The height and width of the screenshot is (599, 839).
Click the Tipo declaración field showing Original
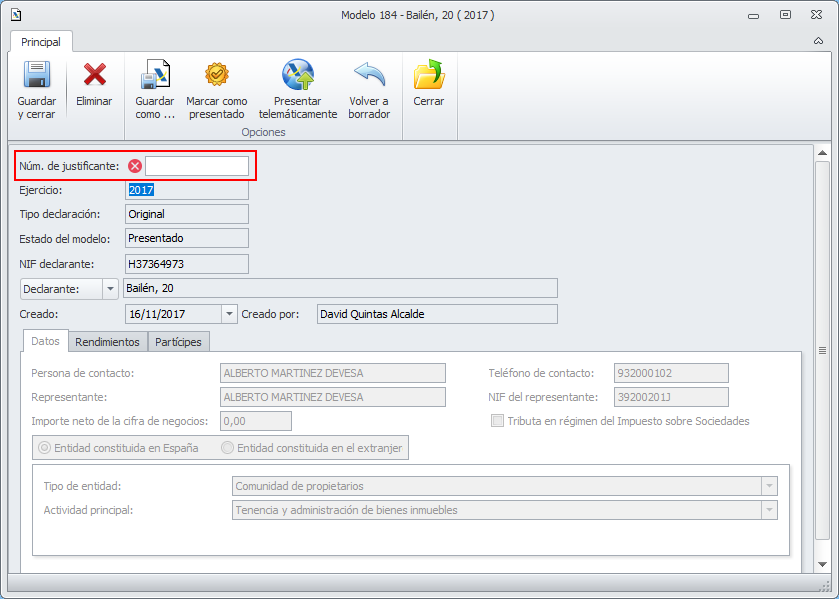[187, 214]
